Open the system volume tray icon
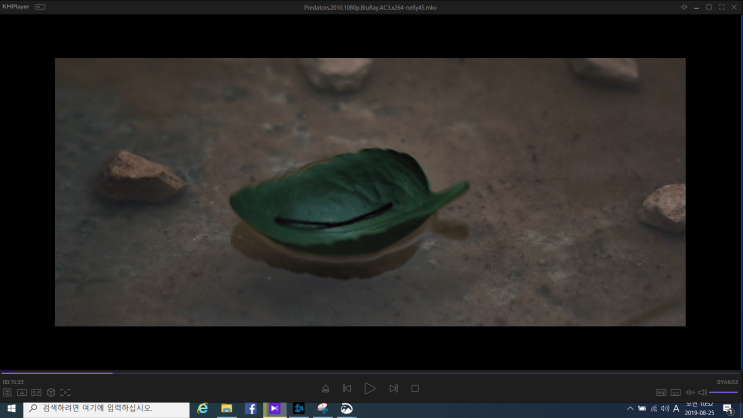 (x=665, y=409)
